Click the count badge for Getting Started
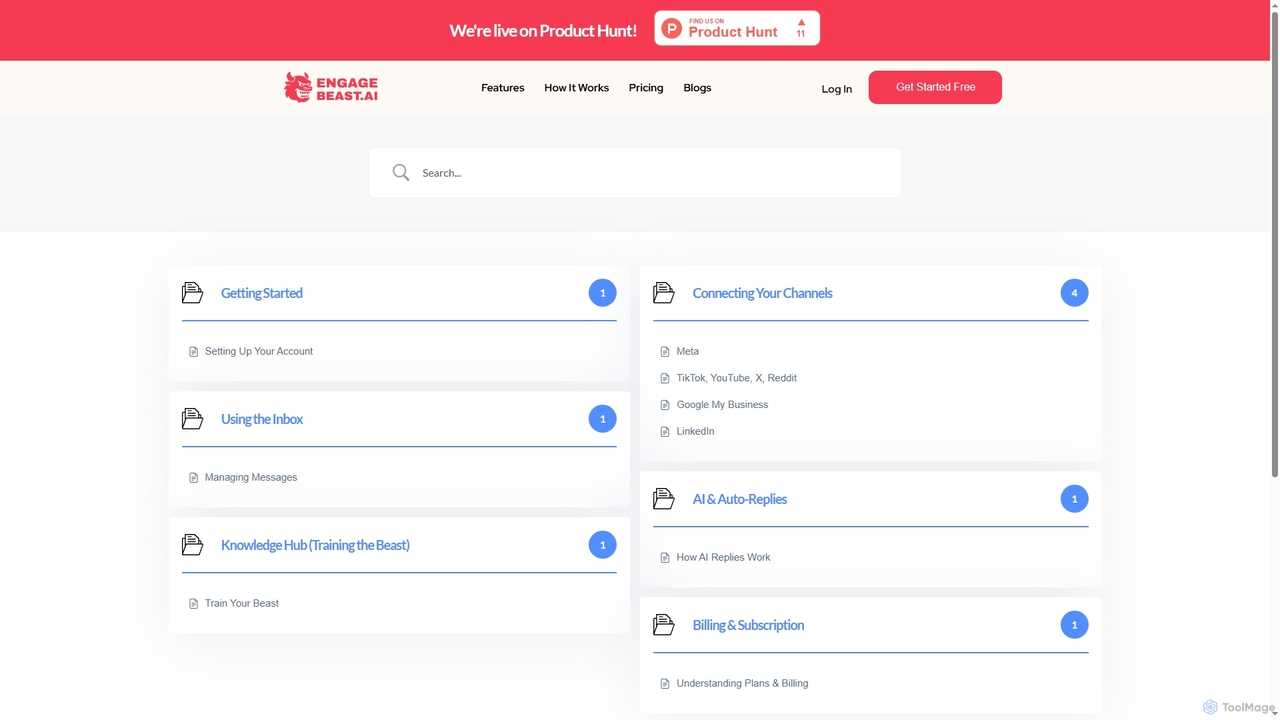Image resolution: width=1280 pixels, height=720 pixels. (602, 293)
